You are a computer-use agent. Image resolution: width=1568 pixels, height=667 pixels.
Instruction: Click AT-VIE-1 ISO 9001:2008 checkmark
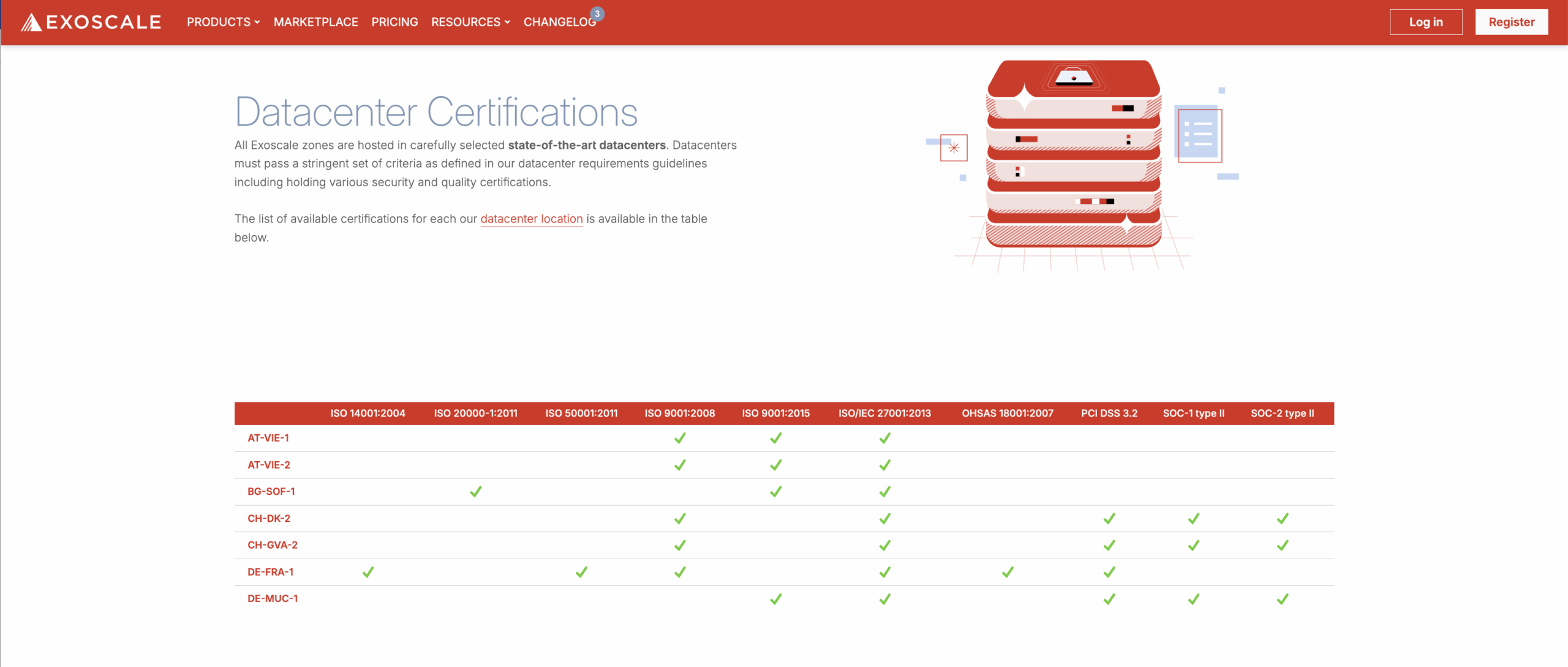[x=680, y=438]
